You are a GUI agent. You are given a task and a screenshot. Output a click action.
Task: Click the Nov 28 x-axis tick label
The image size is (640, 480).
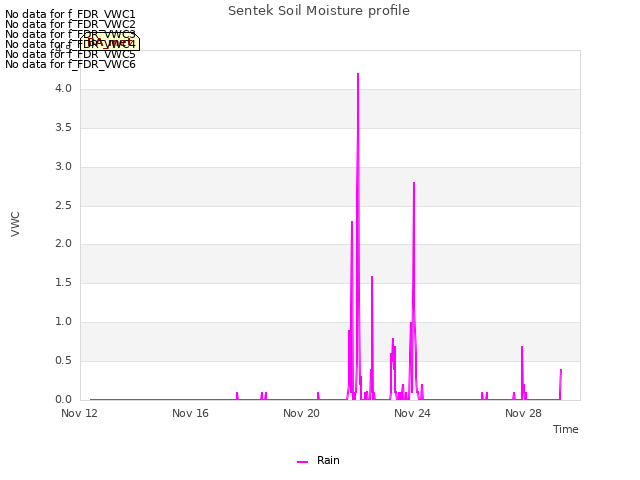(523, 413)
